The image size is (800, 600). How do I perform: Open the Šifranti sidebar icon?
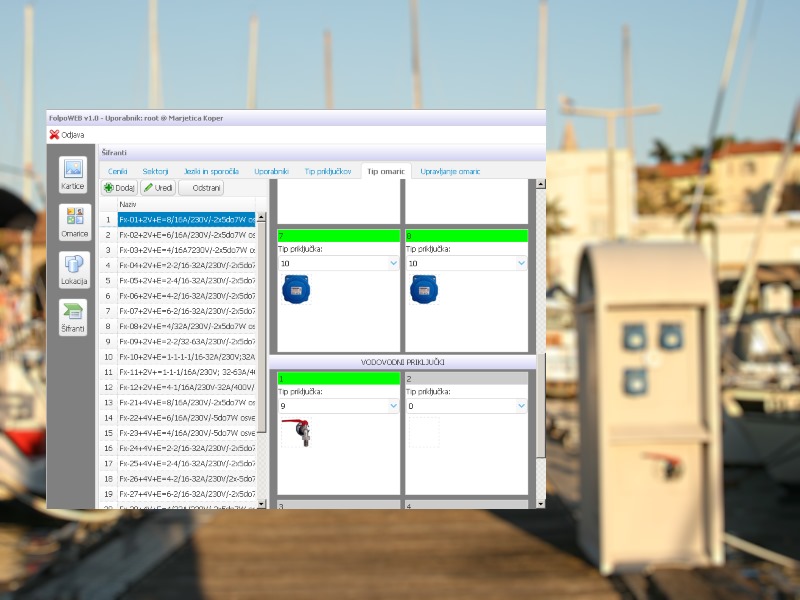73,316
